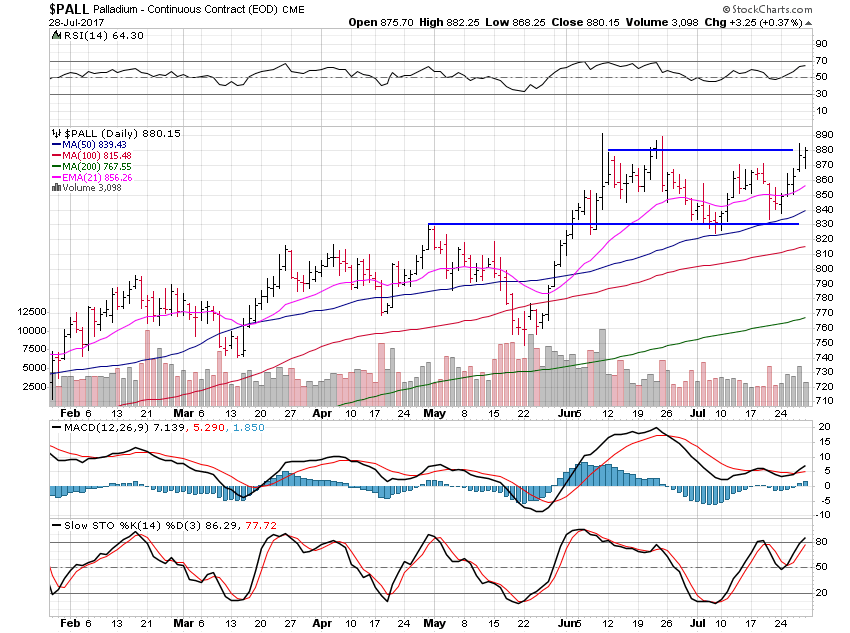Click the upper blue resistance line near 880
Image resolution: width=850 pixels, height=633 pixels.
point(700,150)
